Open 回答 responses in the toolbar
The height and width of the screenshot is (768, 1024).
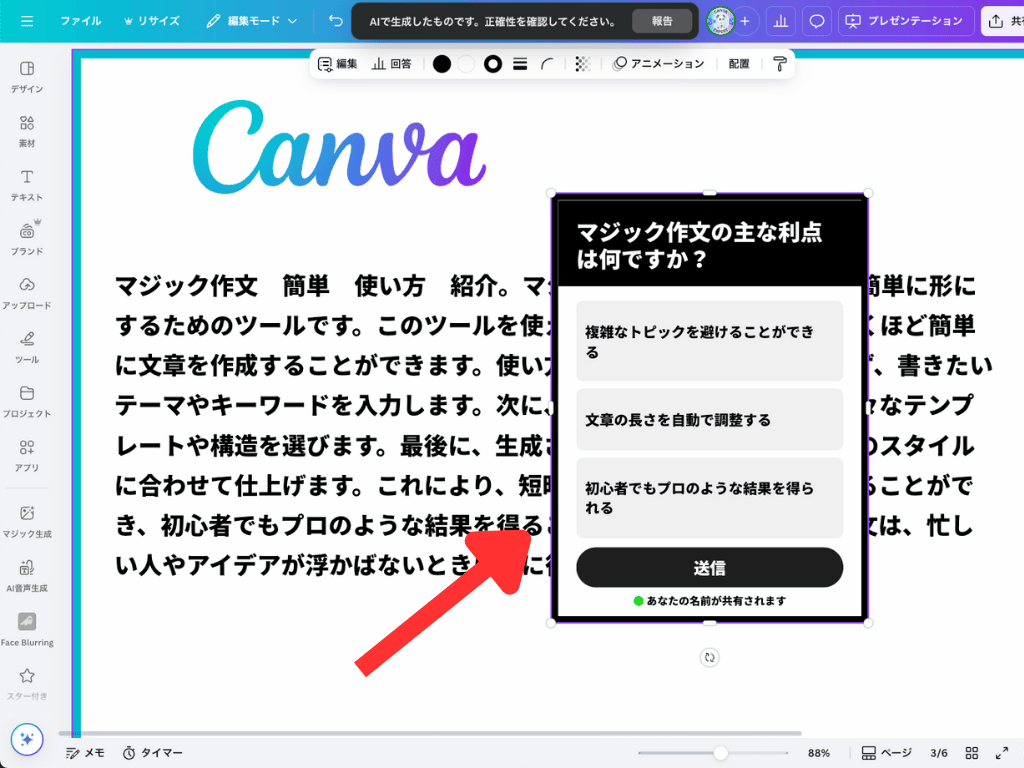click(392, 64)
